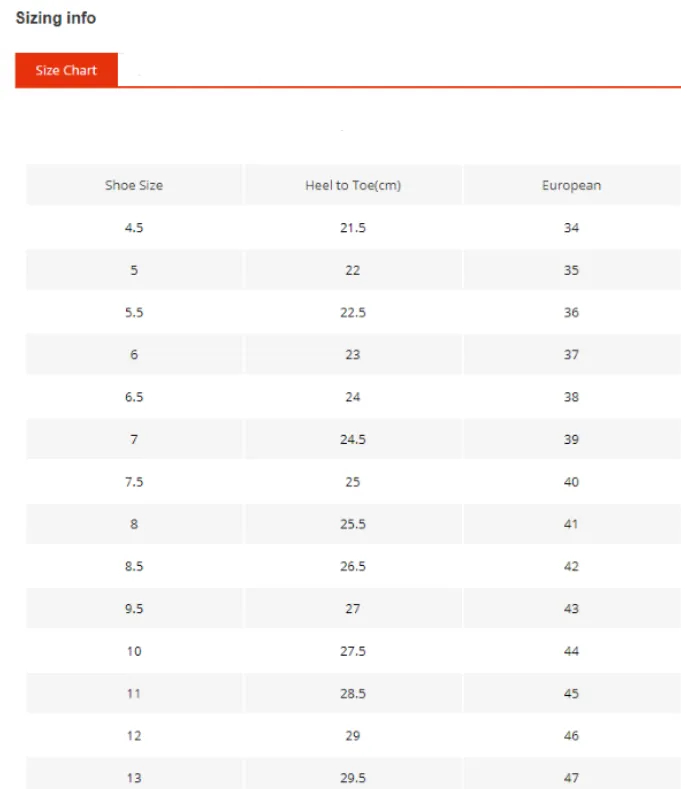Click shoe size 7.5 cell
This screenshot has width=681, height=789.
point(134,482)
